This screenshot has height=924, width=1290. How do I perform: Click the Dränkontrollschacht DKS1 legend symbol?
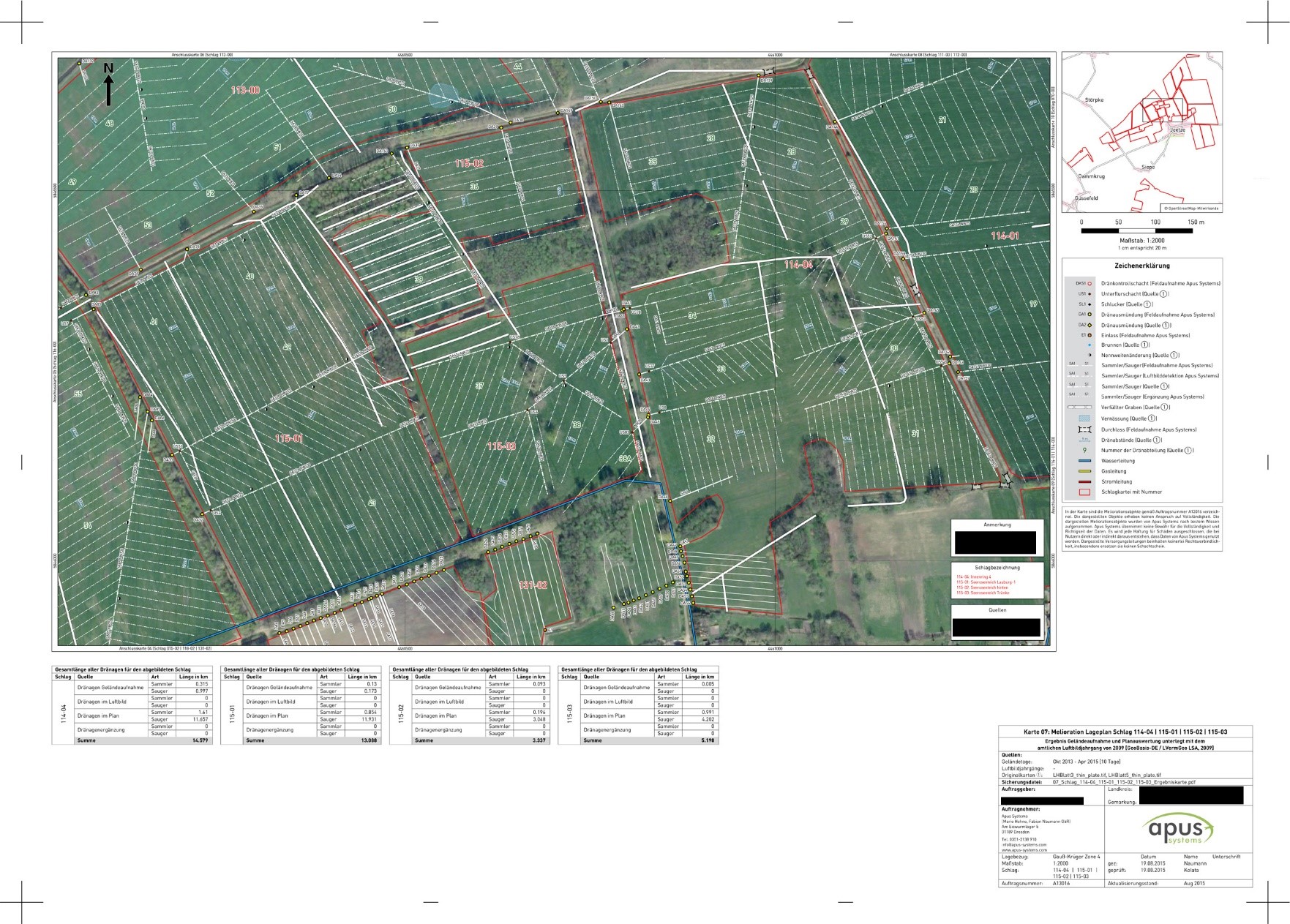[x=1090, y=283]
